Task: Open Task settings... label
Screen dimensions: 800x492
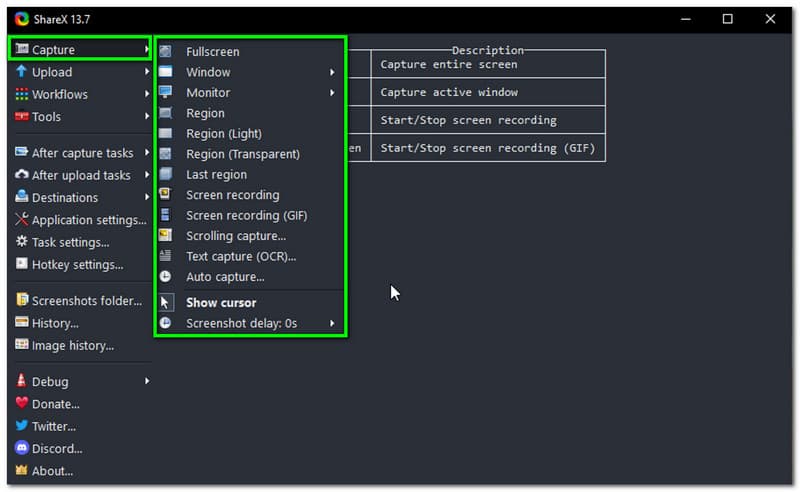Action: pos(70,242)
